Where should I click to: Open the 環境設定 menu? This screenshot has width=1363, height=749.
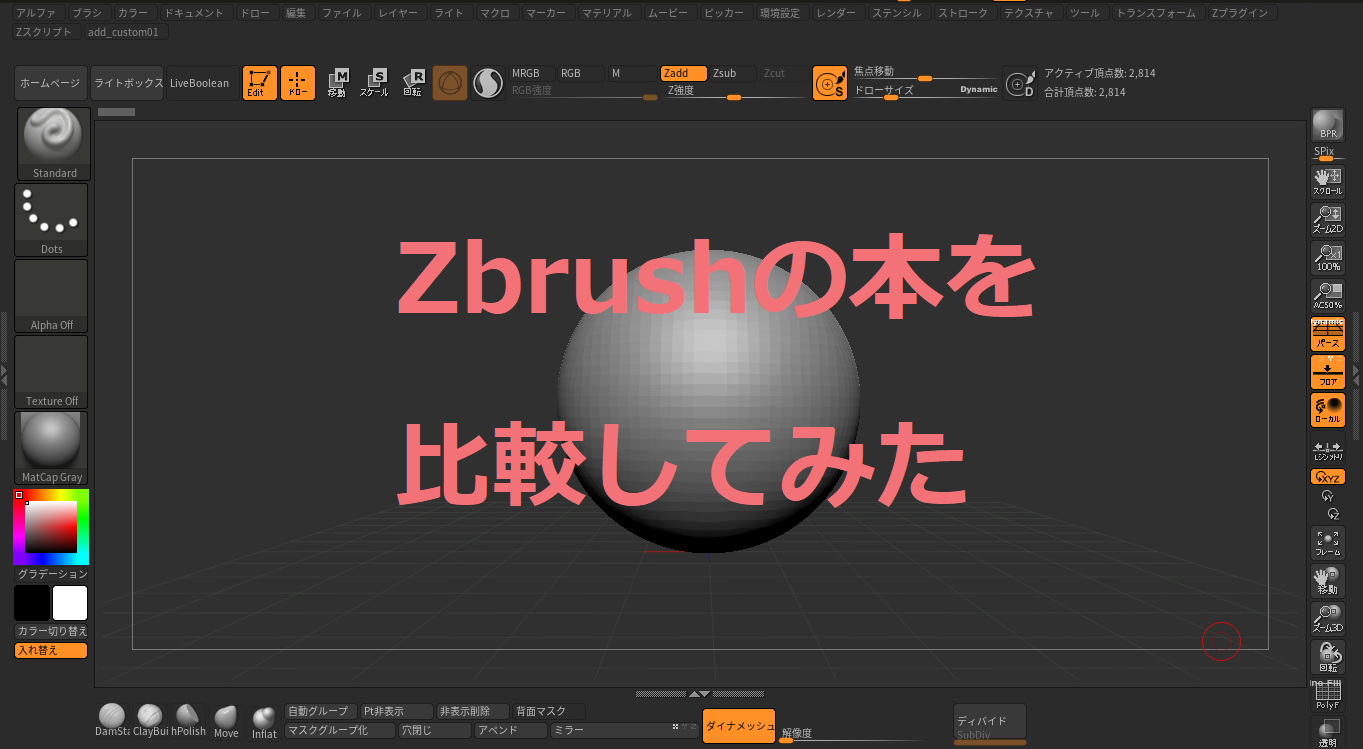[780, 13]
